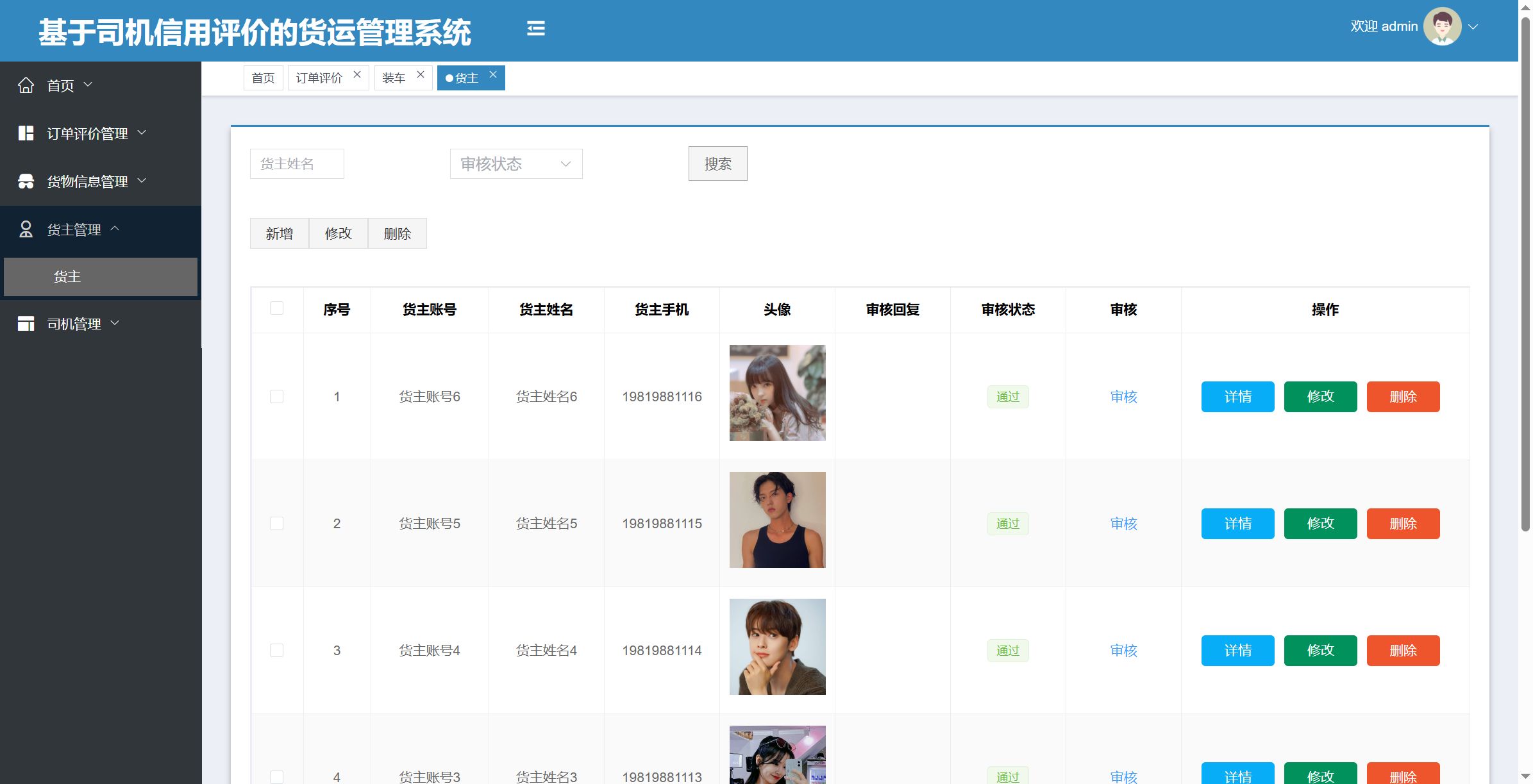Open 详情 for 货主账号6
This screenshot has width=1533, height=784.
click(x=1237, y=397)
